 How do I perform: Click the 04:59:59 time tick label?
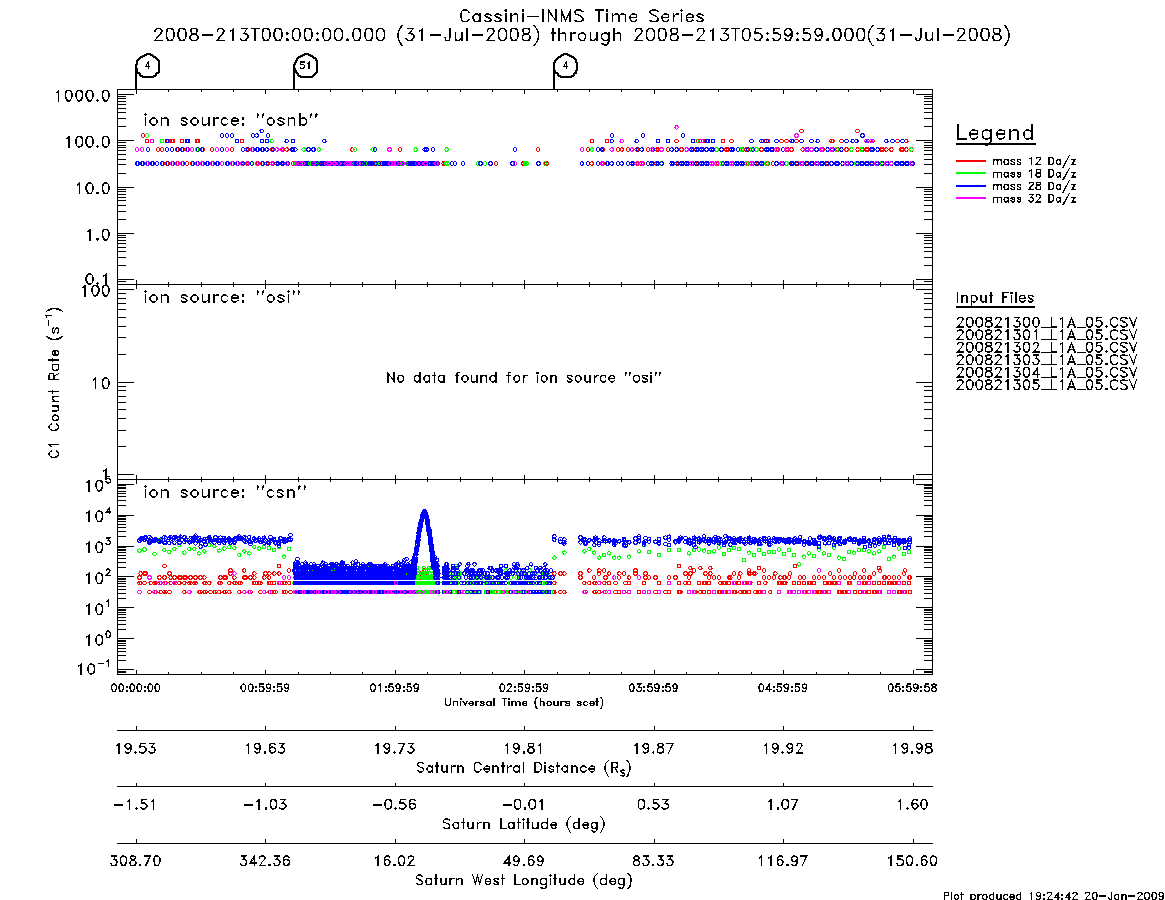782,688
